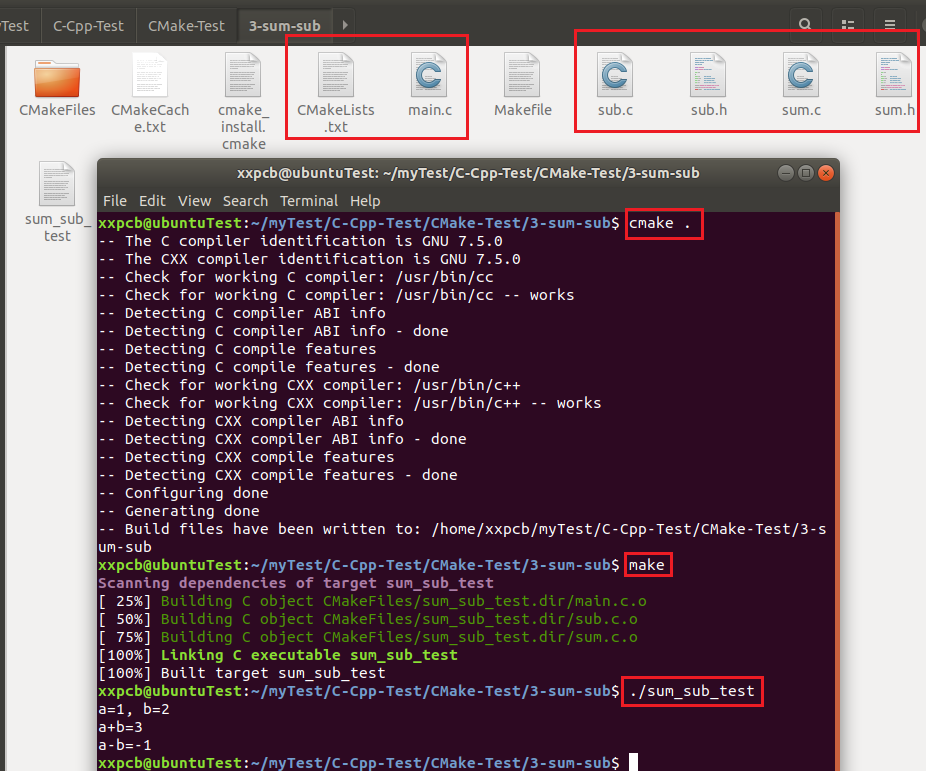Click 'Linking C executable sum_sub_test' line

coord(309,655)
